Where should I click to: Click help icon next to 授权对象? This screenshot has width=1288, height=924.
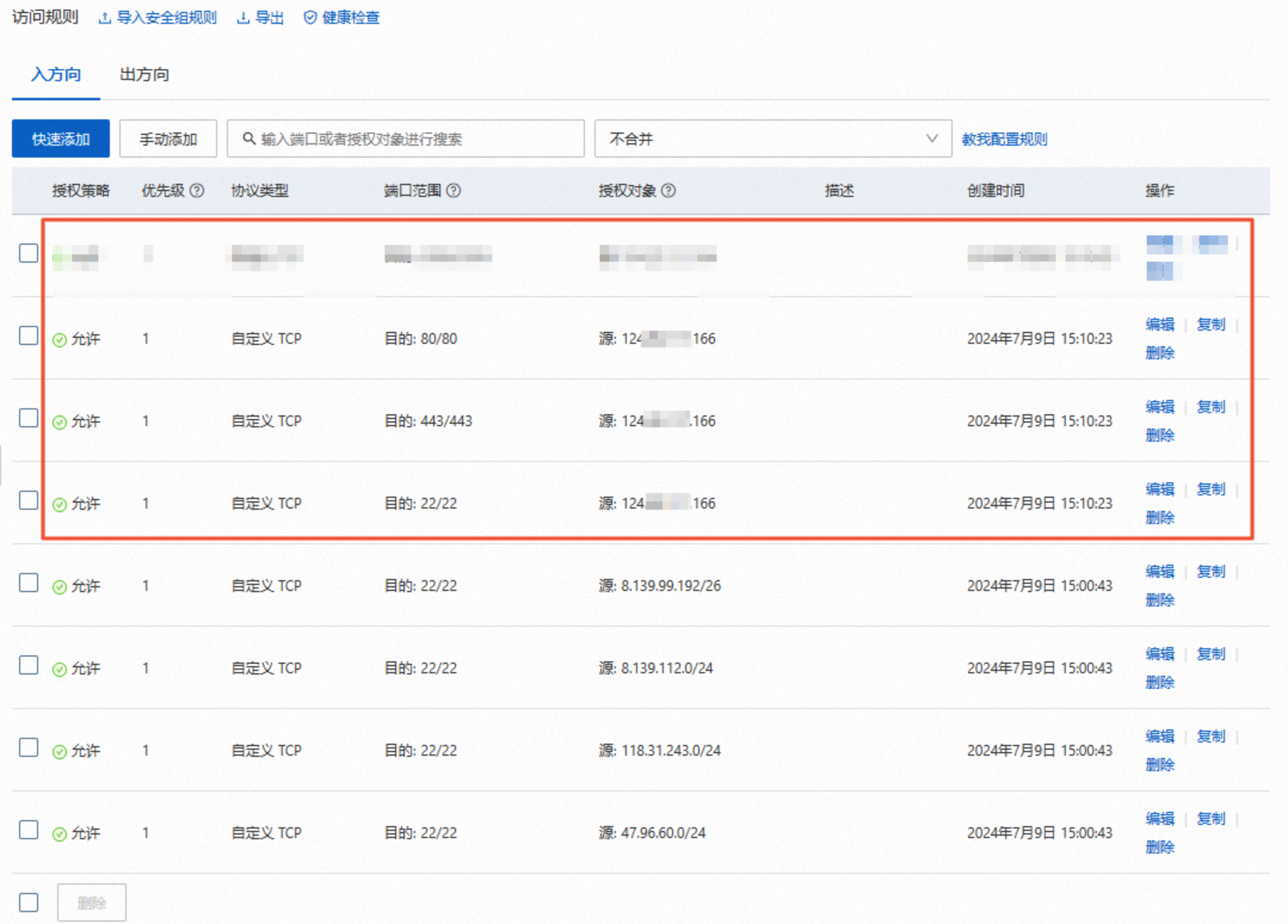click(668, 190)
